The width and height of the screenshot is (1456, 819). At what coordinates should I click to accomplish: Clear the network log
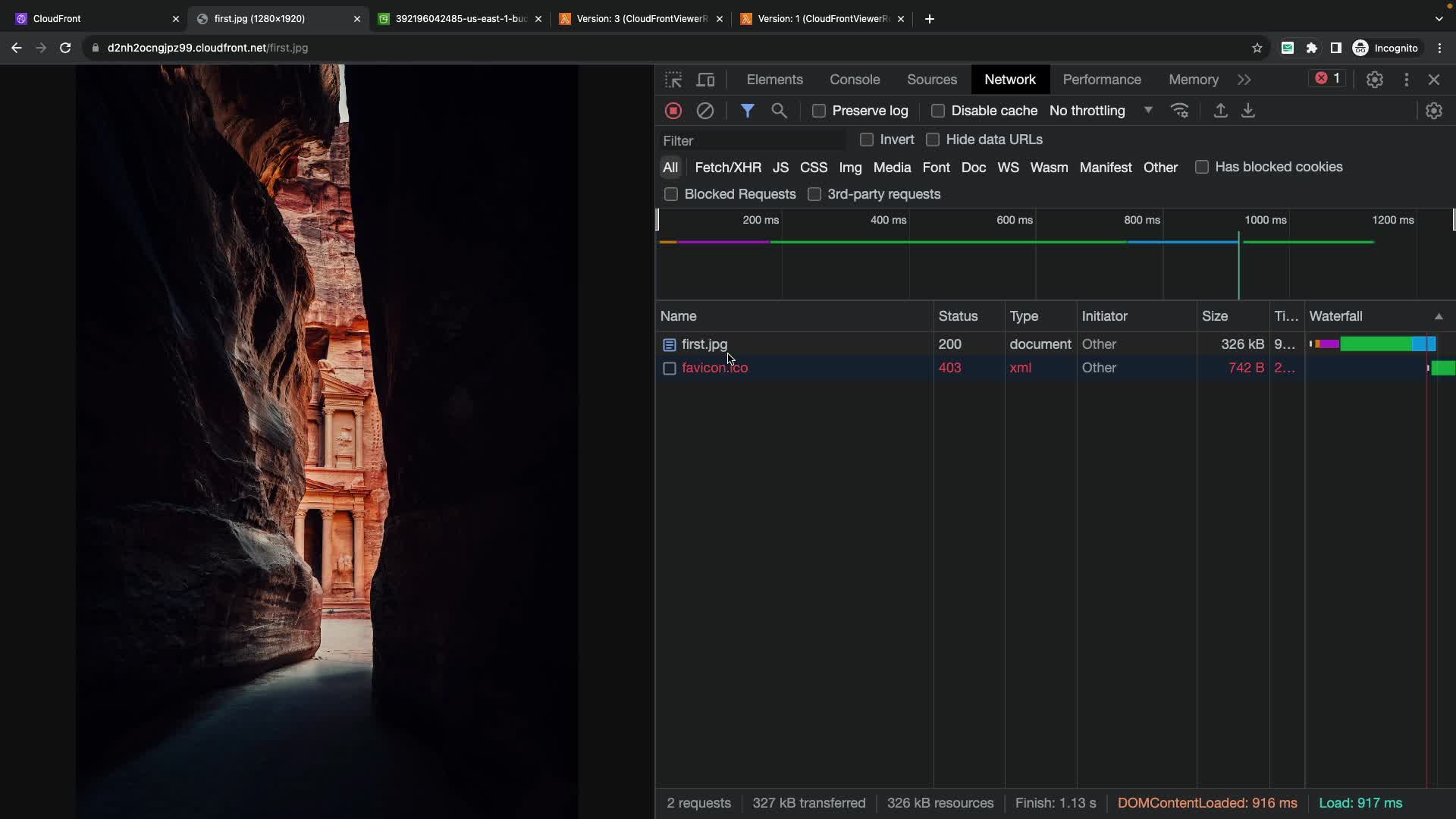coord(704,111)
